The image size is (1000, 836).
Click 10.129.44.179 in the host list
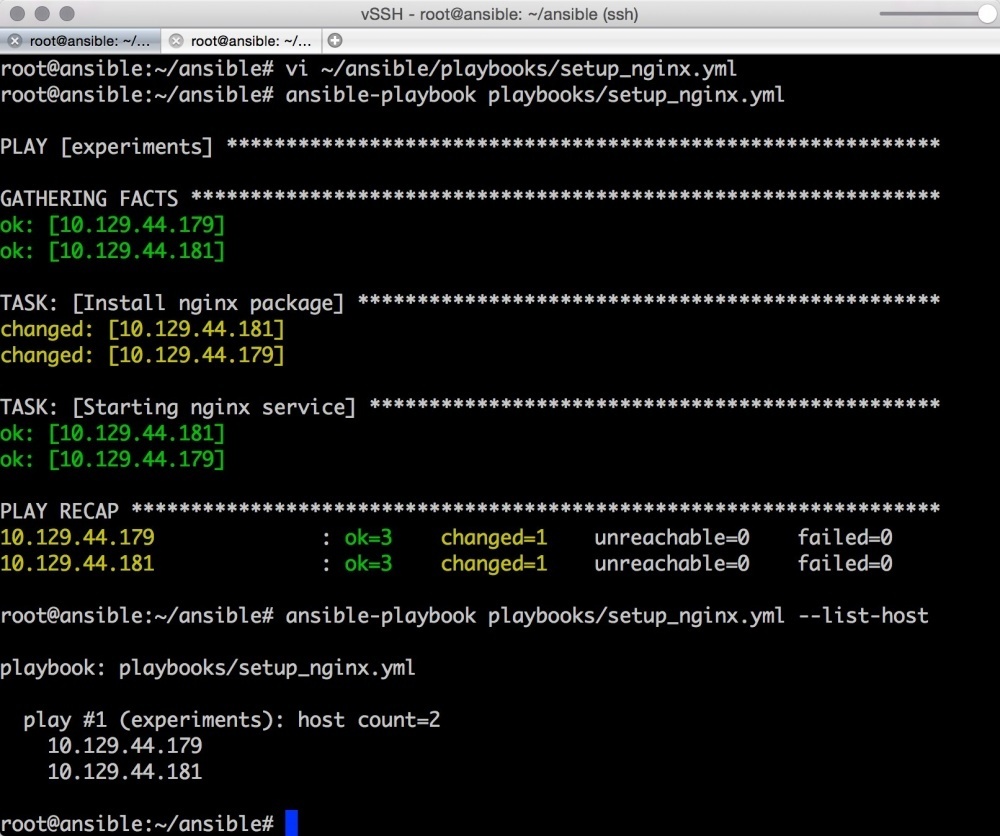click(x=124, y=745)
